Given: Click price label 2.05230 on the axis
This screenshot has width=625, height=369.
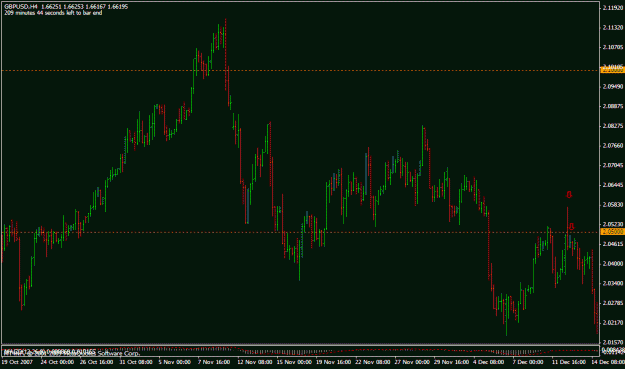Looking at the screenshot, I should coord(613,224).
